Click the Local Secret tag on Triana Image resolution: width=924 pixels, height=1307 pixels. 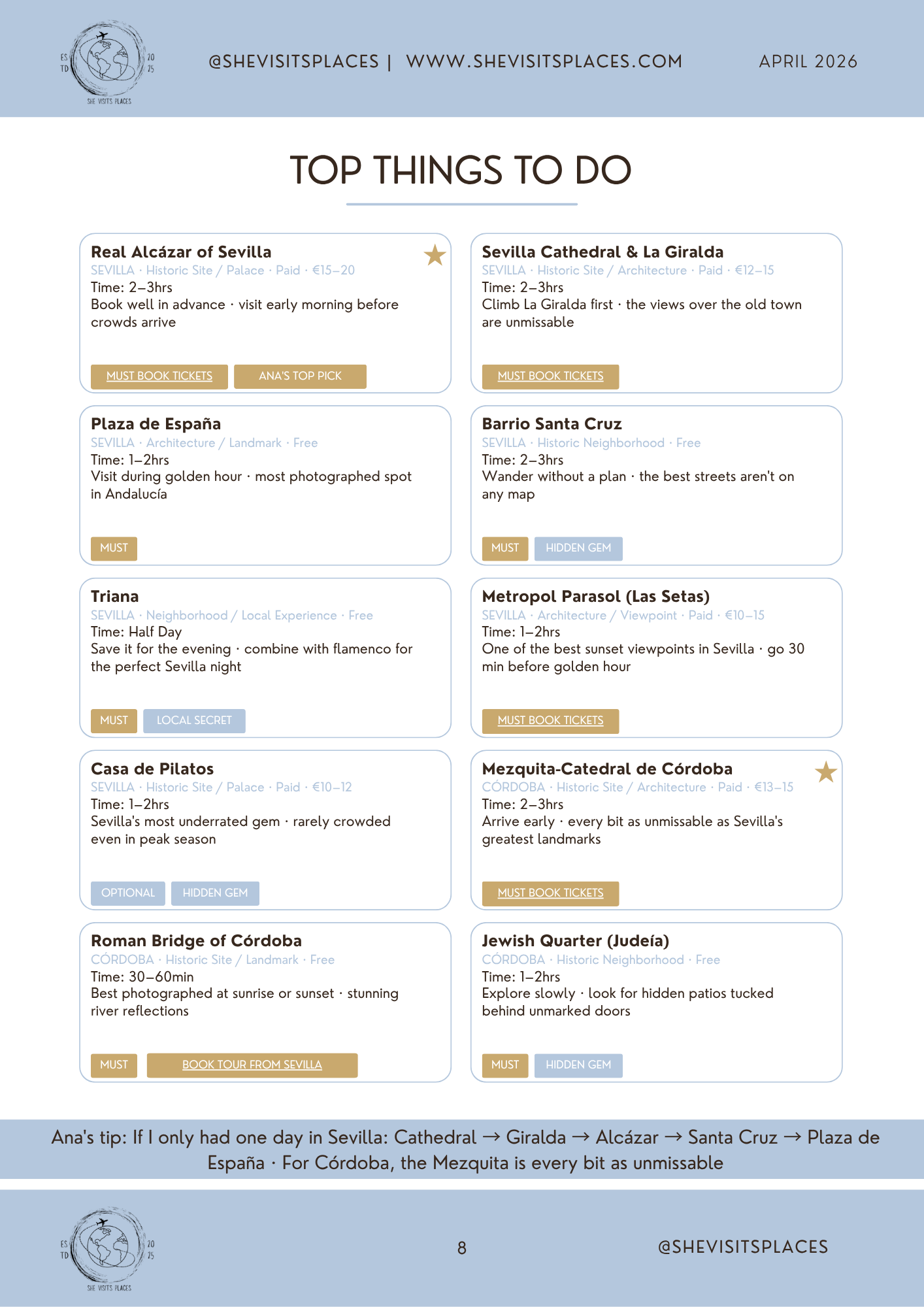click(194, 721)
